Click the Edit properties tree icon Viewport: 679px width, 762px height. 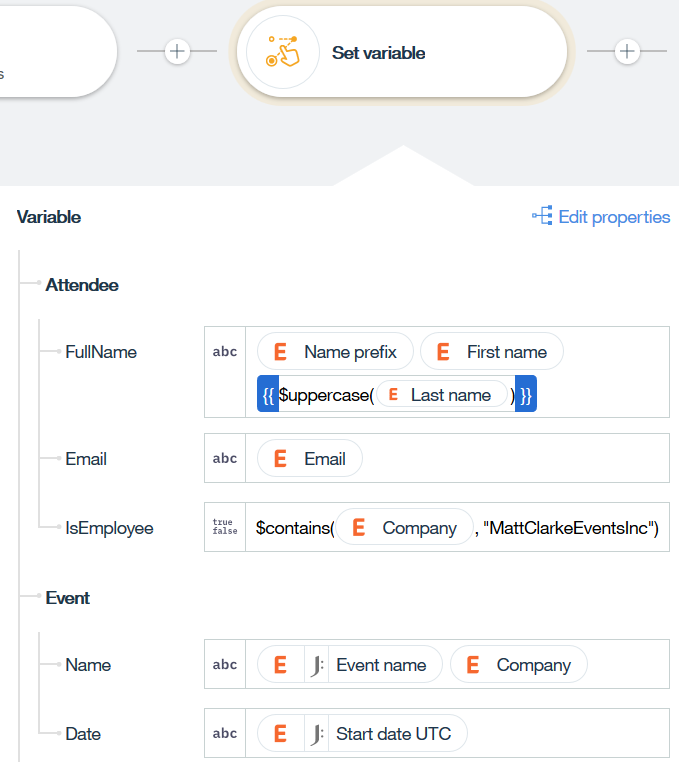click(x=542, y=217)
